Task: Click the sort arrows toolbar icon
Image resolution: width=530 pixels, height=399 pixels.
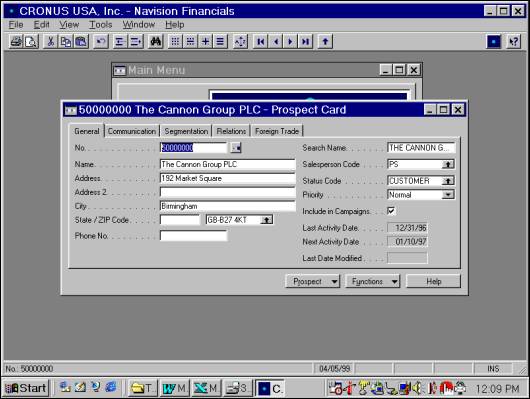Action: pos(240,42)
